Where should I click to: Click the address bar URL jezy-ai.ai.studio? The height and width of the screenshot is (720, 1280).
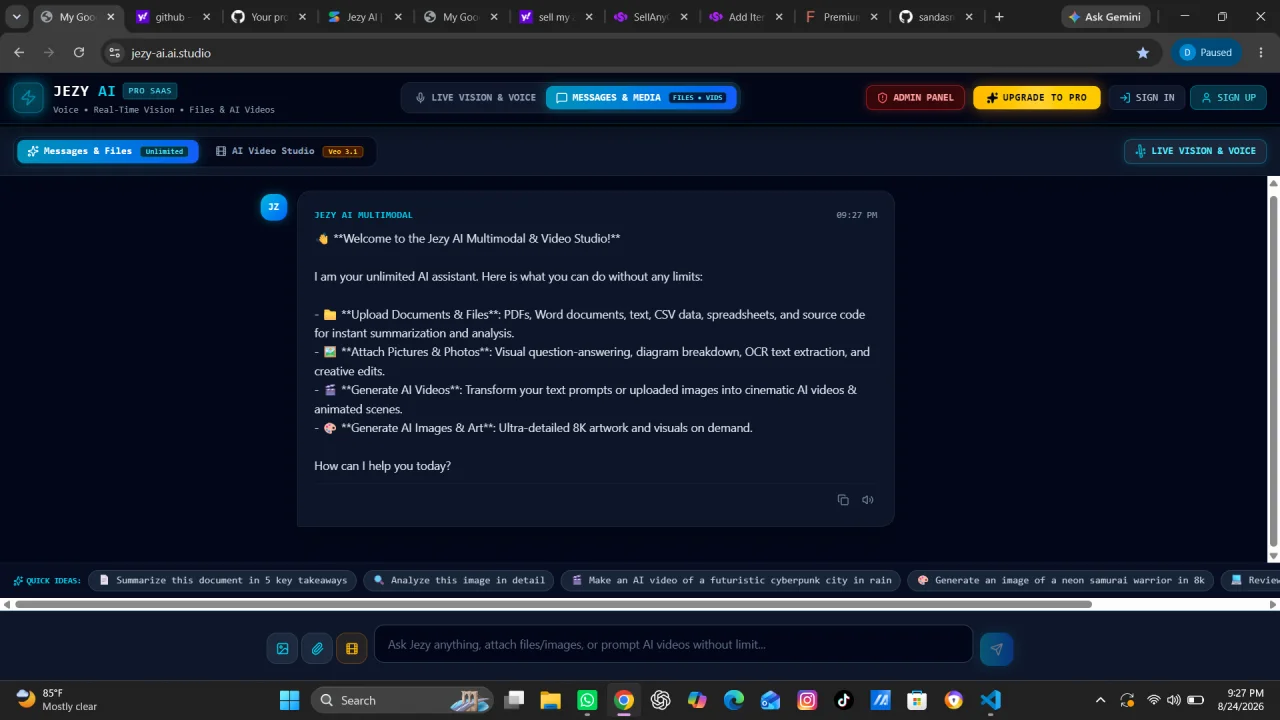tap(171, 53)
